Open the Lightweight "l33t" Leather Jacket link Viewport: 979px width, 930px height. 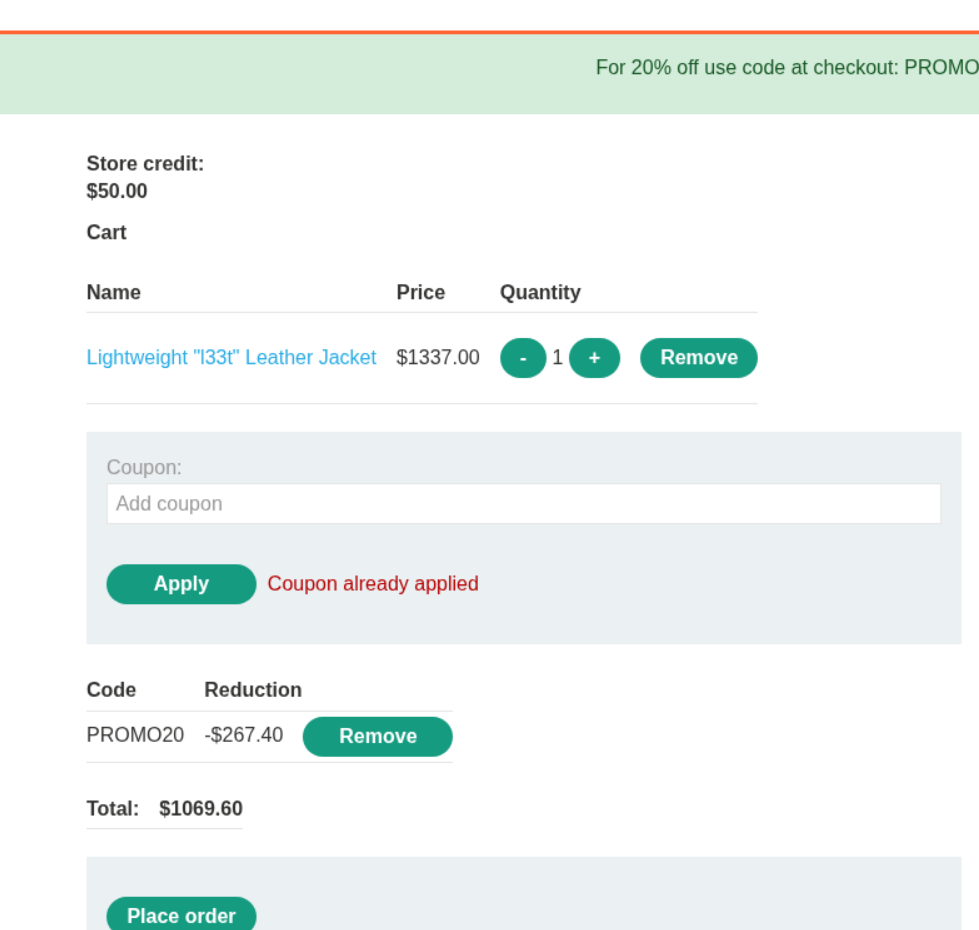click(x=231, y=358)
